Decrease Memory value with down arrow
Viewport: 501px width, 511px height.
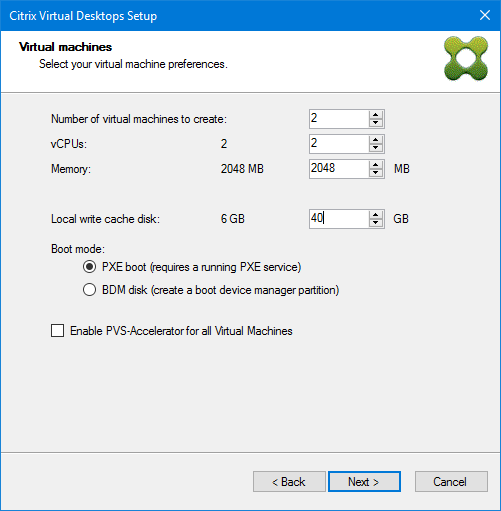376,173
